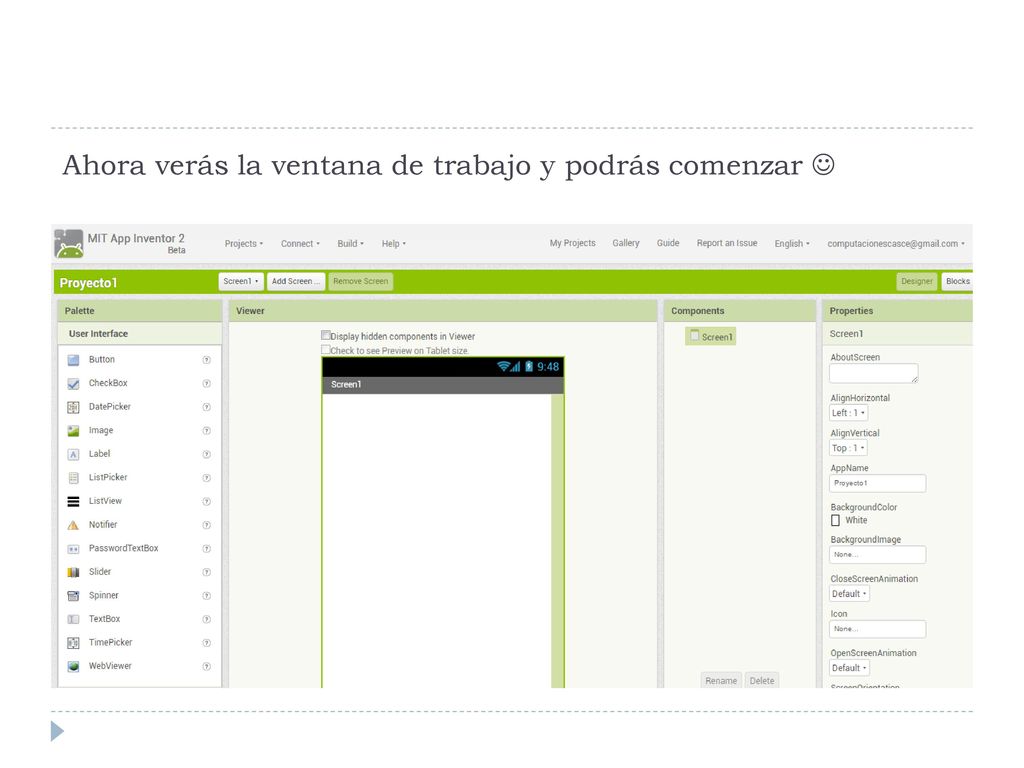
Task: Click the Add Screen button
Action: [296, 281]
